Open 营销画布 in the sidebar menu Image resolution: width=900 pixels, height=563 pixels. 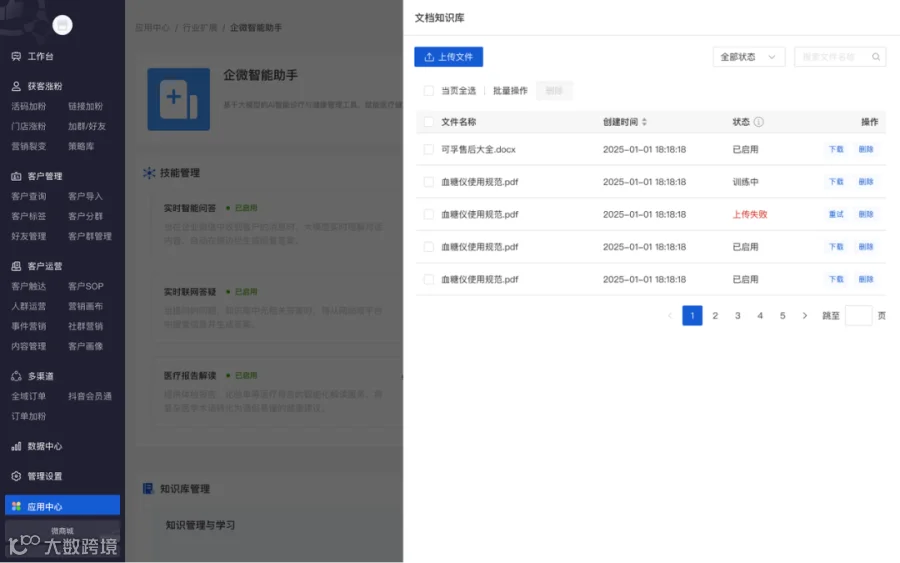[x=86, y=306]
